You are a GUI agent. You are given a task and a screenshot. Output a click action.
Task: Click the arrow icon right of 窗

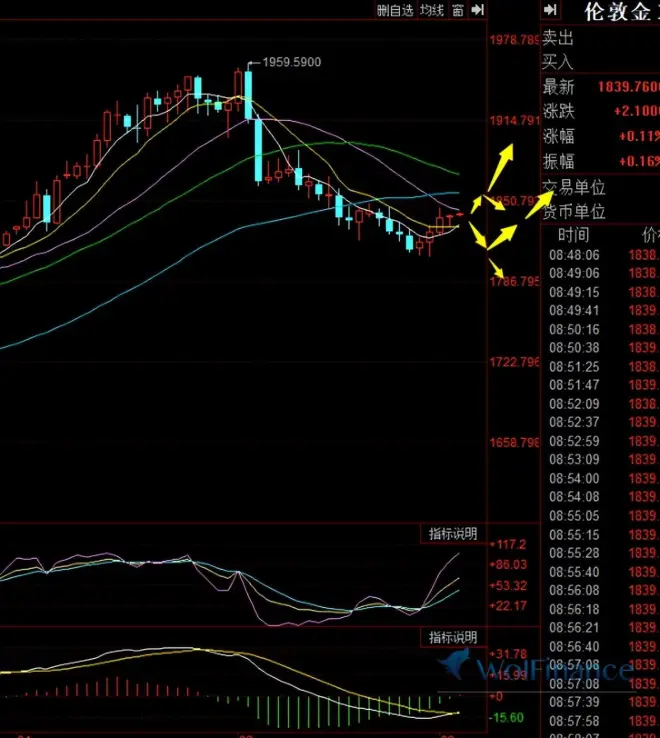(477, 10)
